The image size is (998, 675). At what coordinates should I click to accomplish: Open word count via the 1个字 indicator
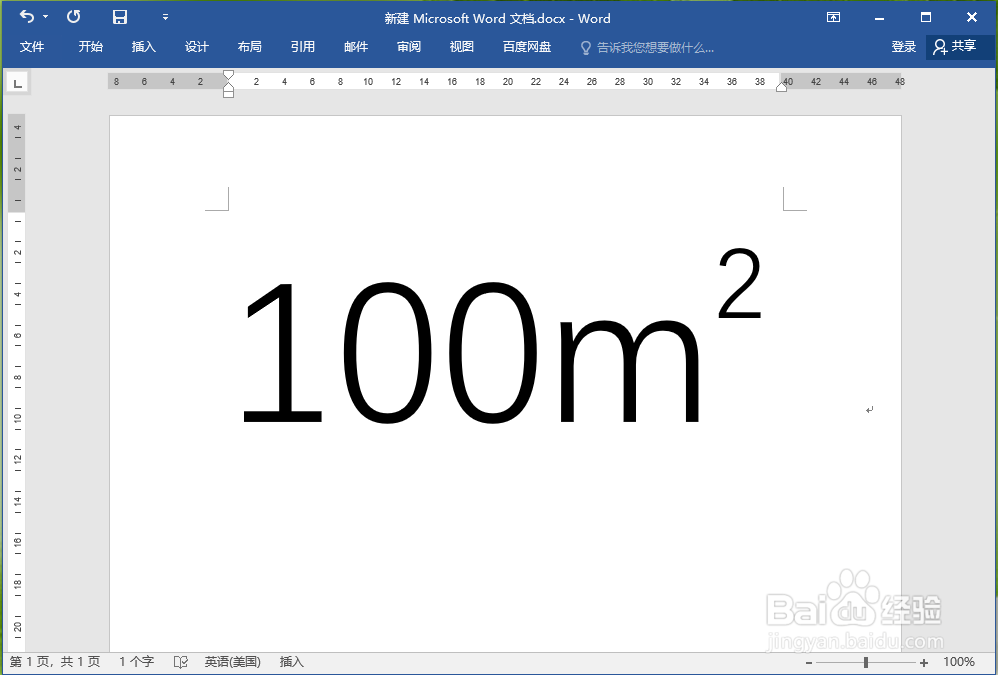[136, 661]
